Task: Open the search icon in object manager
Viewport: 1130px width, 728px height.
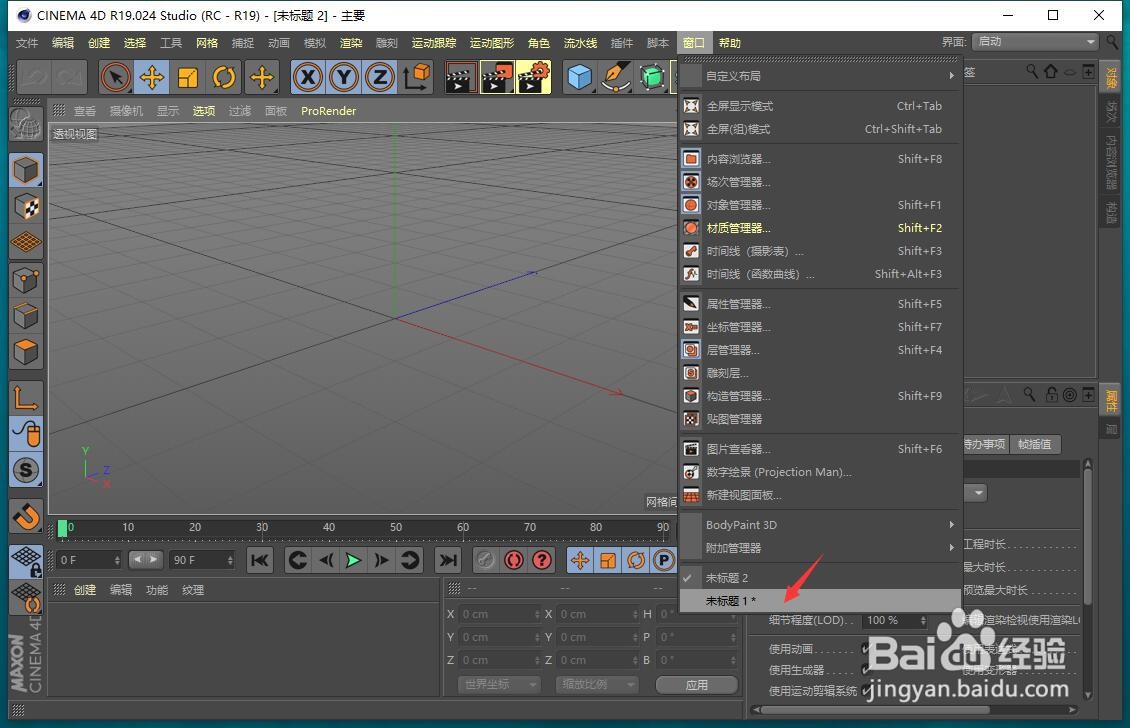Action: tap(1032, 71)
